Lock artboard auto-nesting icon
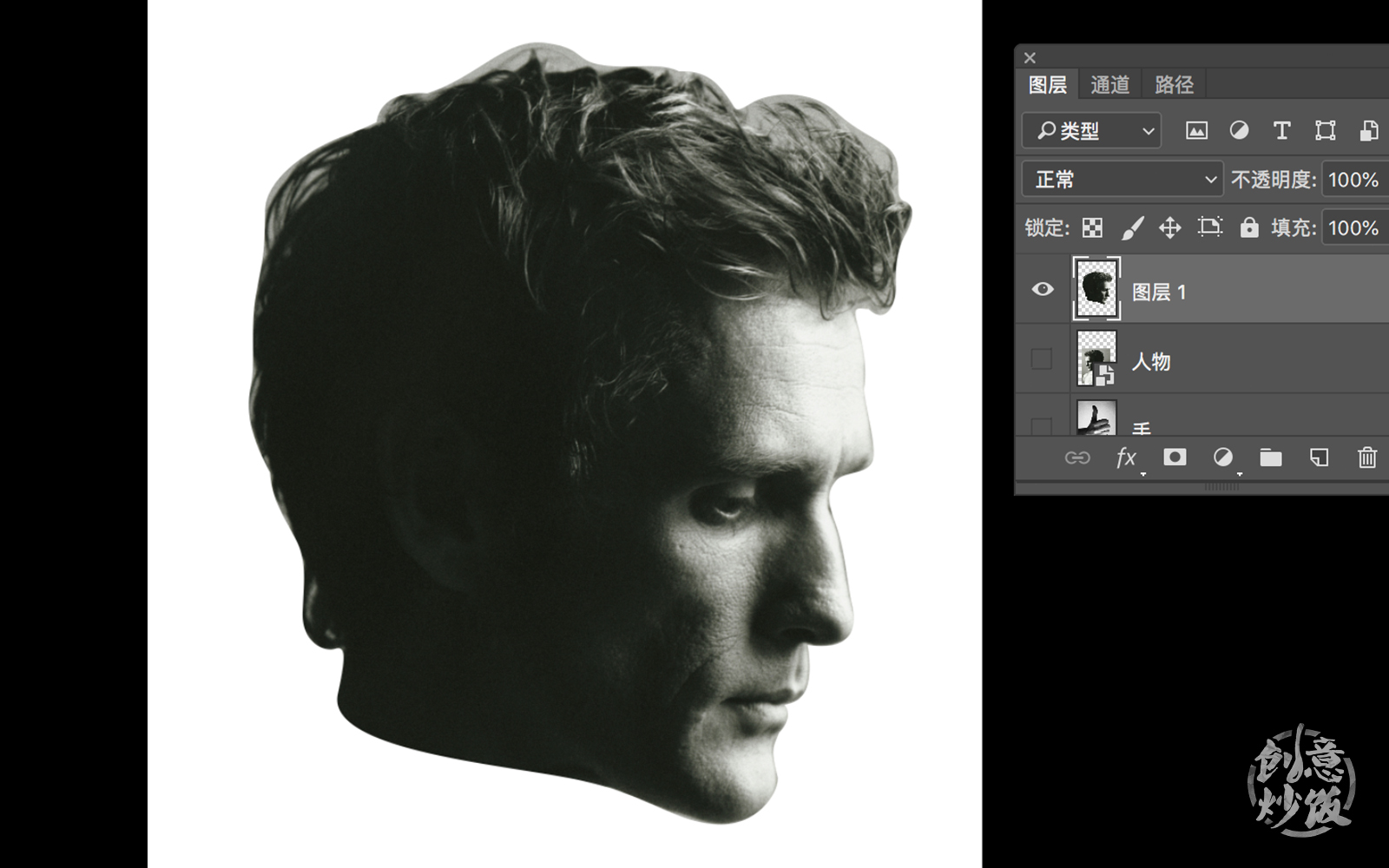Image resolution: width=1389 pixels, height=868 pixels. click(1209, 227)
